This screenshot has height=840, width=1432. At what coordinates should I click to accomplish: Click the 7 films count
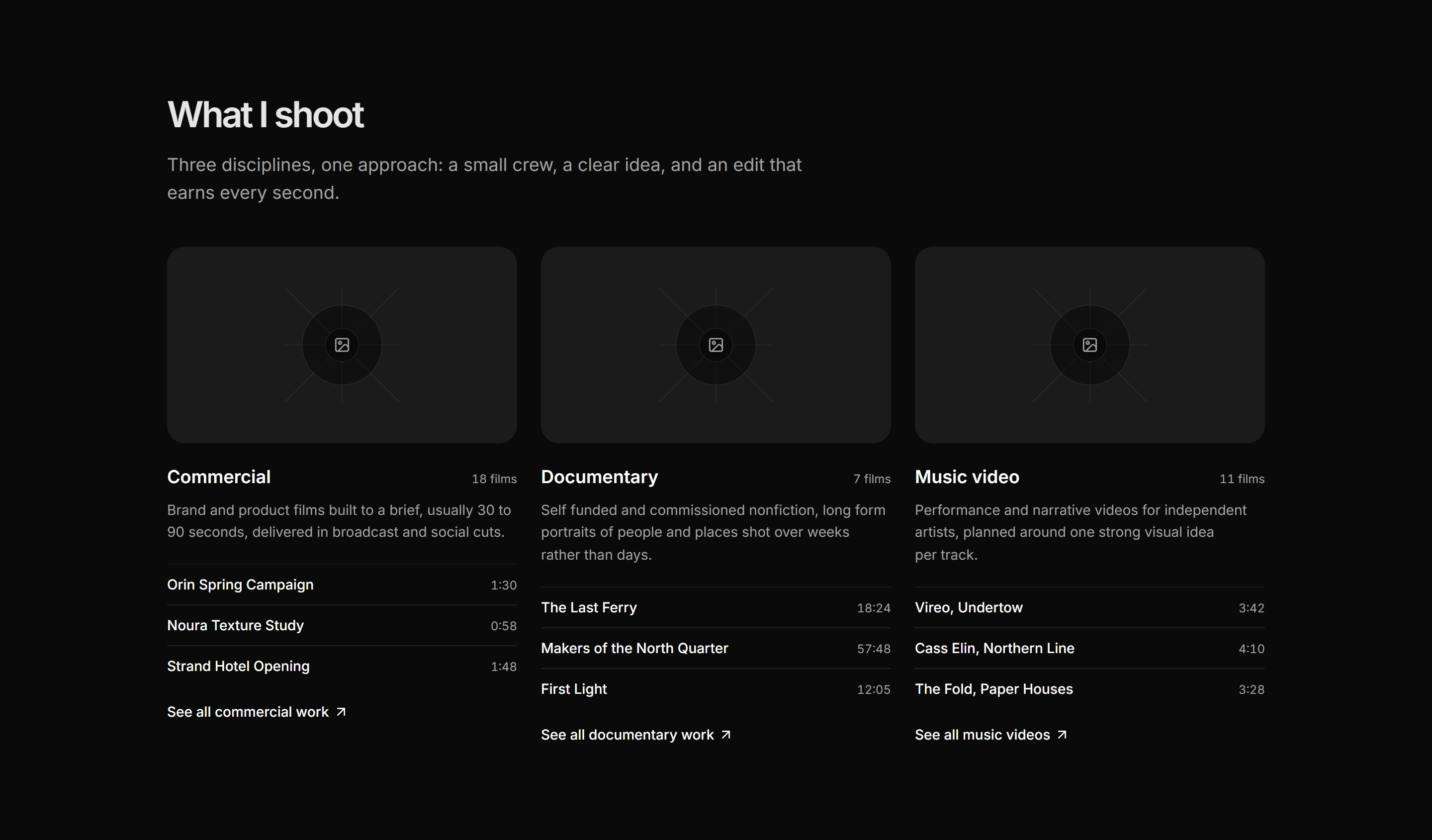pos(872,479)
